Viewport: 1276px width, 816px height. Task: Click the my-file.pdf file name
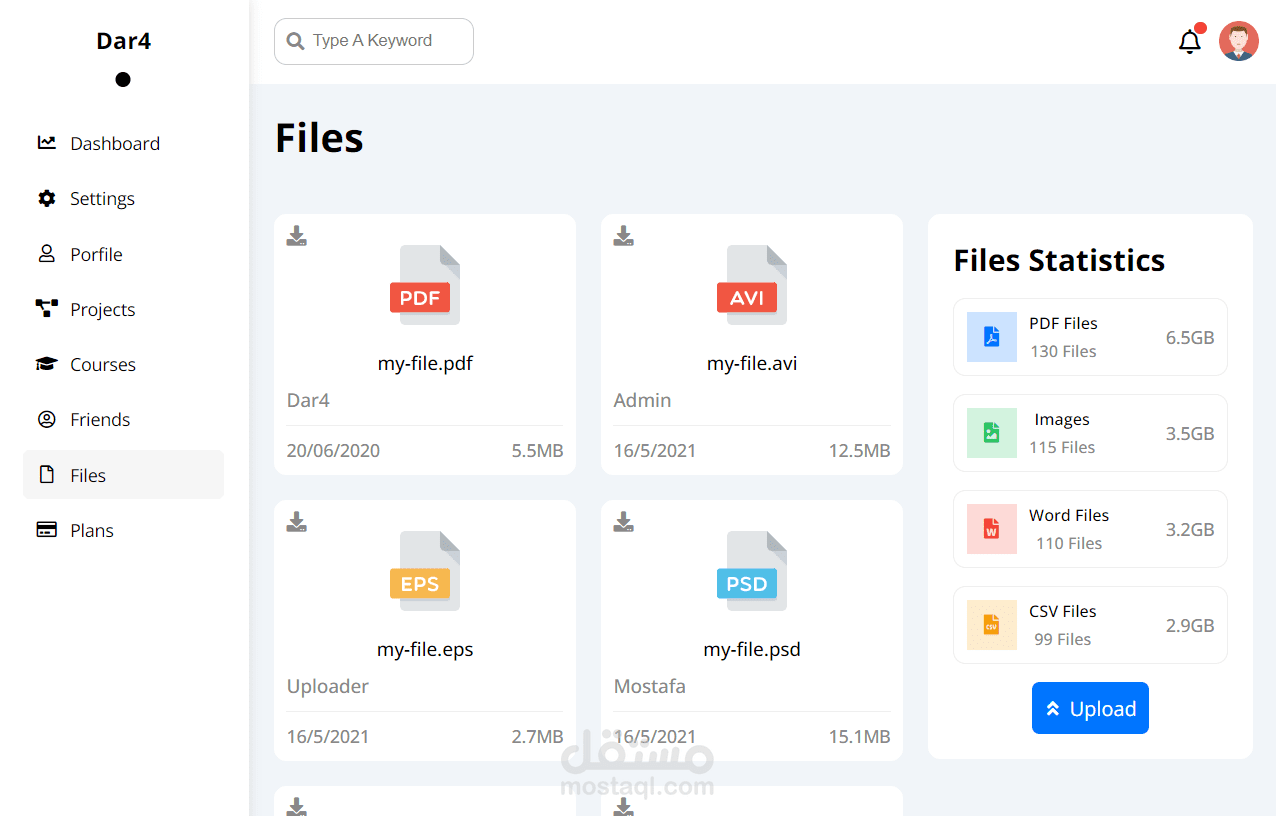click(x=425, y=363)
